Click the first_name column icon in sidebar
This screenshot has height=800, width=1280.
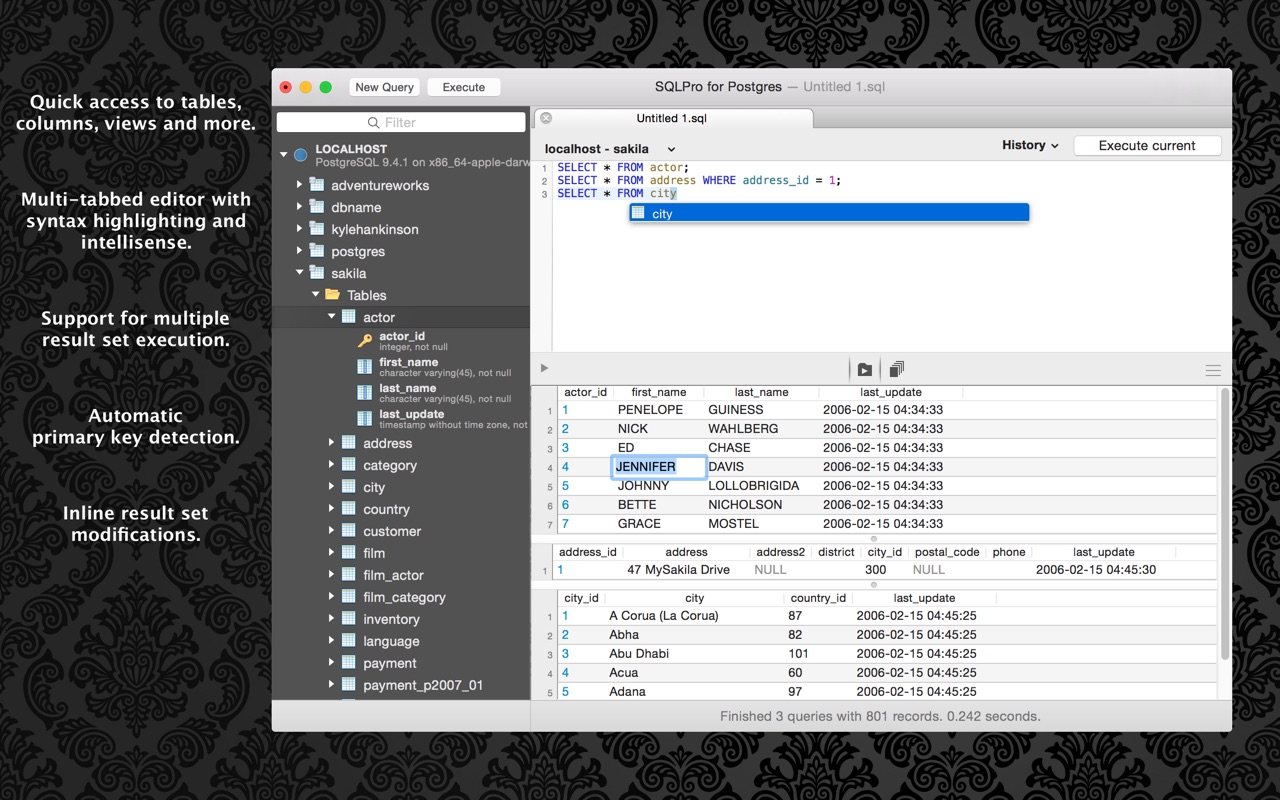click(365, 367)
